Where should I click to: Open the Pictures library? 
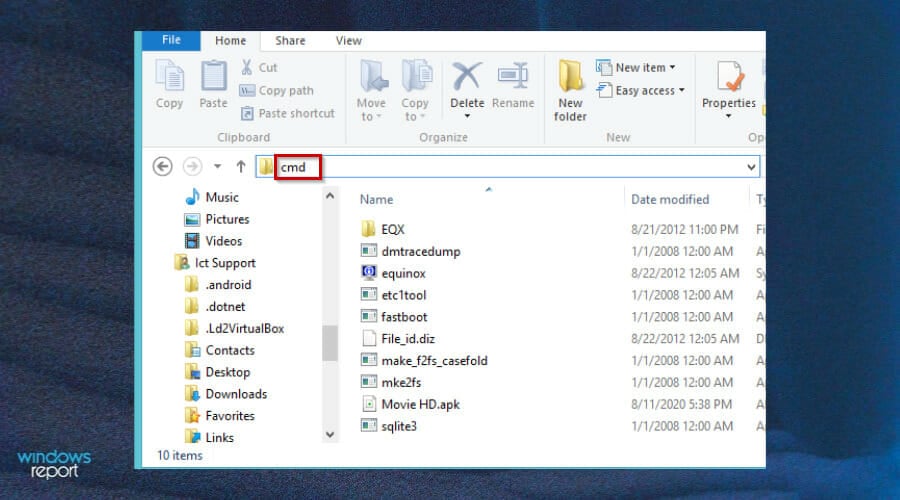[216, 219]
